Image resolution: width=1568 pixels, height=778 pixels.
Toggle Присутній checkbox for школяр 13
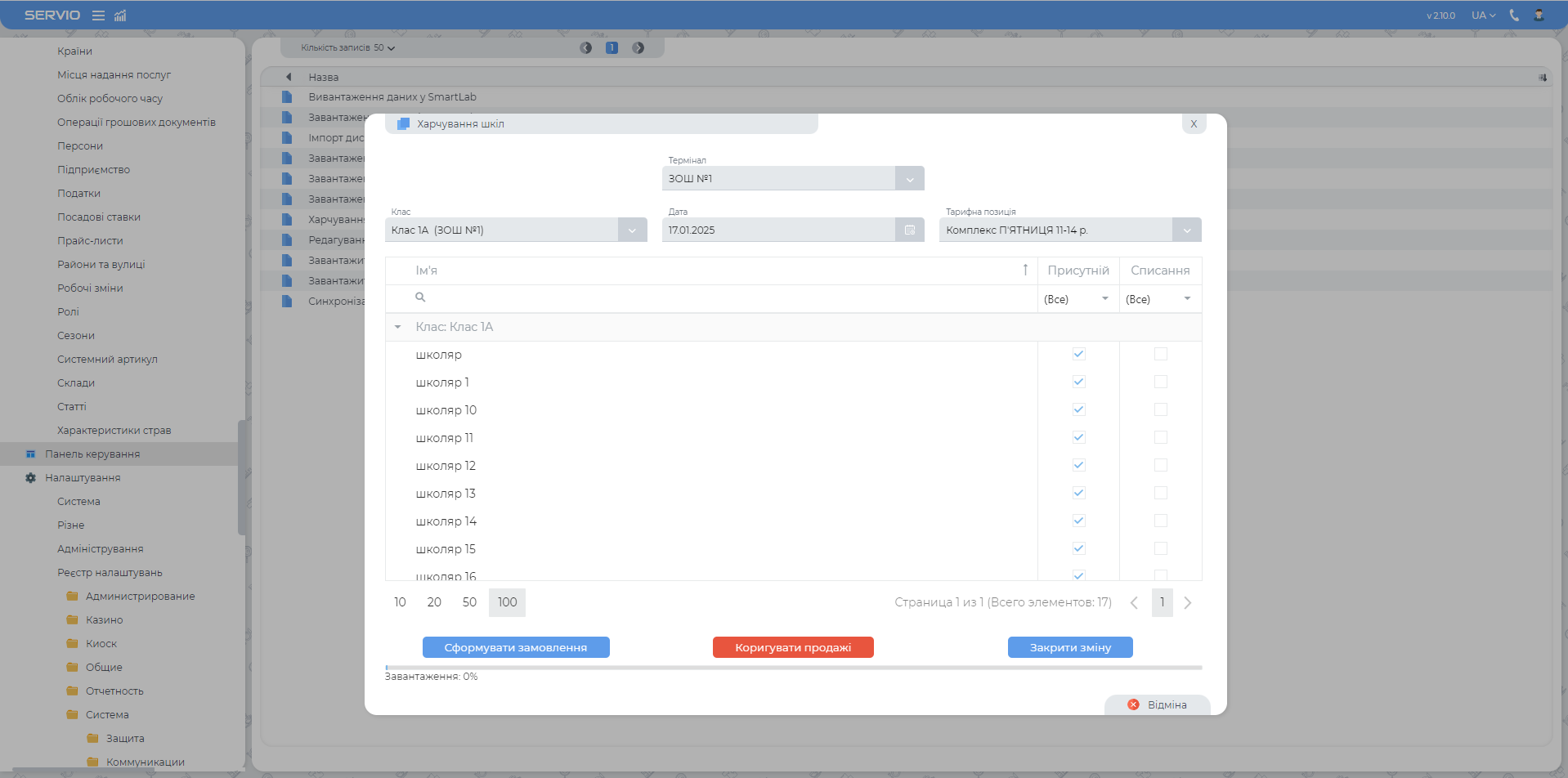coord(1078,494)
